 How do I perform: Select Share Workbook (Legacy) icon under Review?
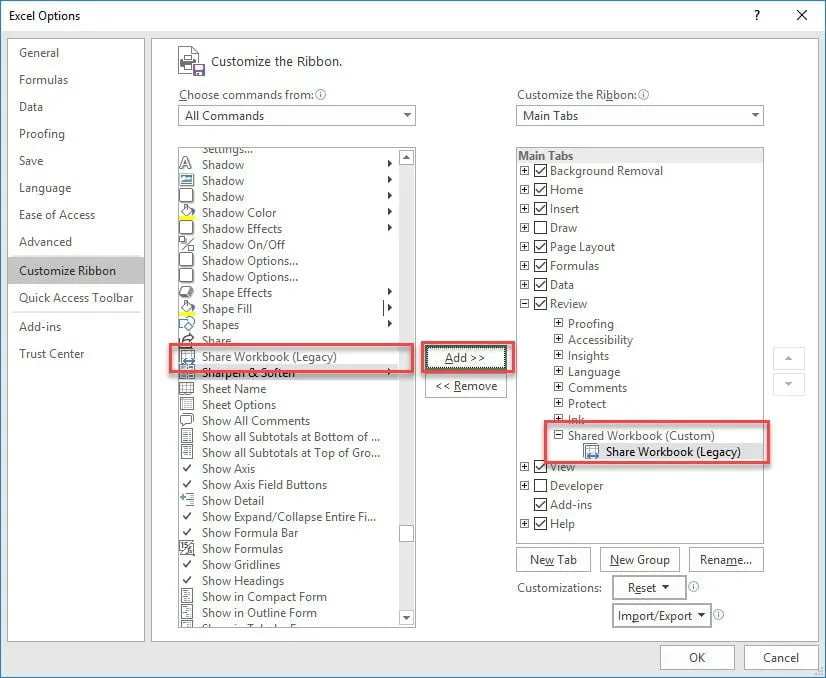(x=591, y=452)
